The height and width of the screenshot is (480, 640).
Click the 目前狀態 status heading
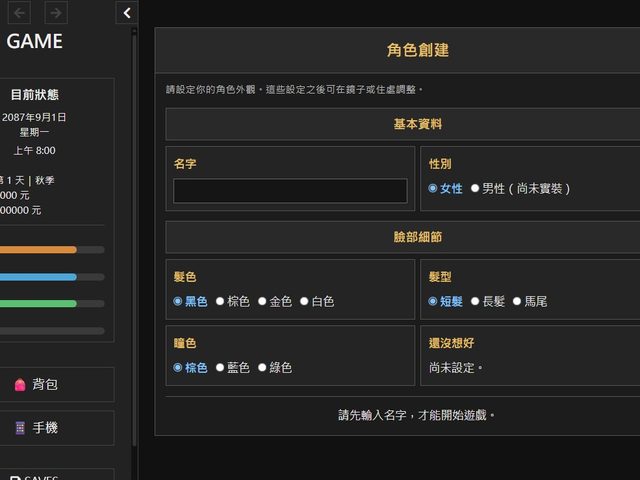(35, 95)
